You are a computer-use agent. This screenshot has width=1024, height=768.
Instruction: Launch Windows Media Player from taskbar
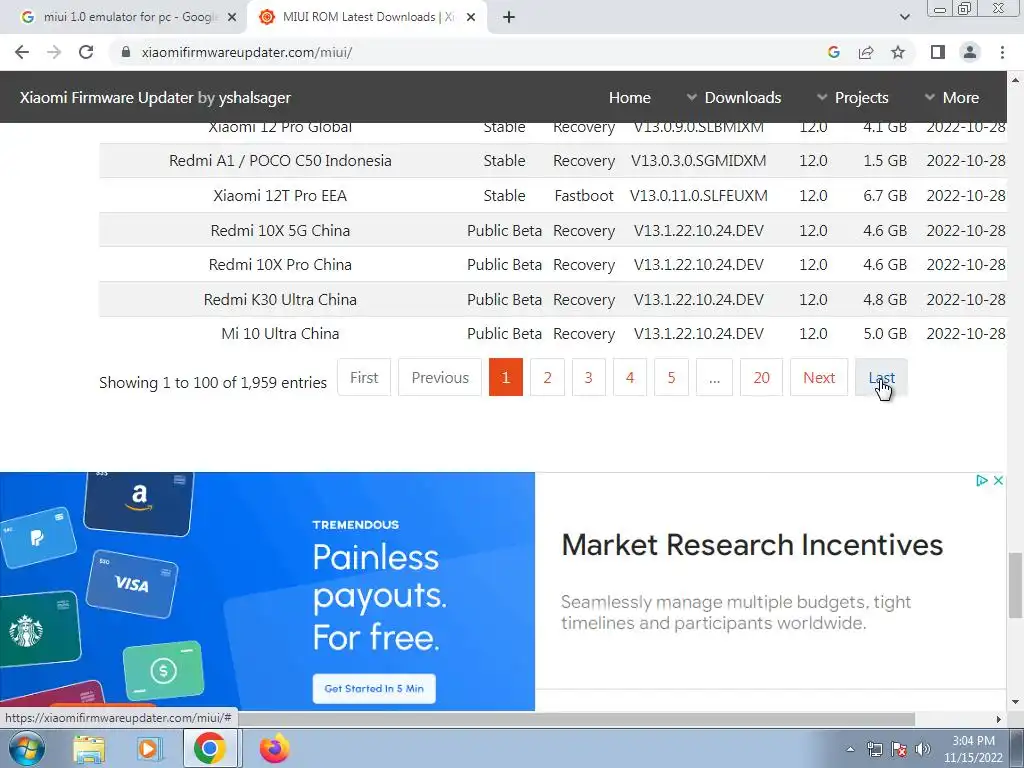[x=150, y=749]
